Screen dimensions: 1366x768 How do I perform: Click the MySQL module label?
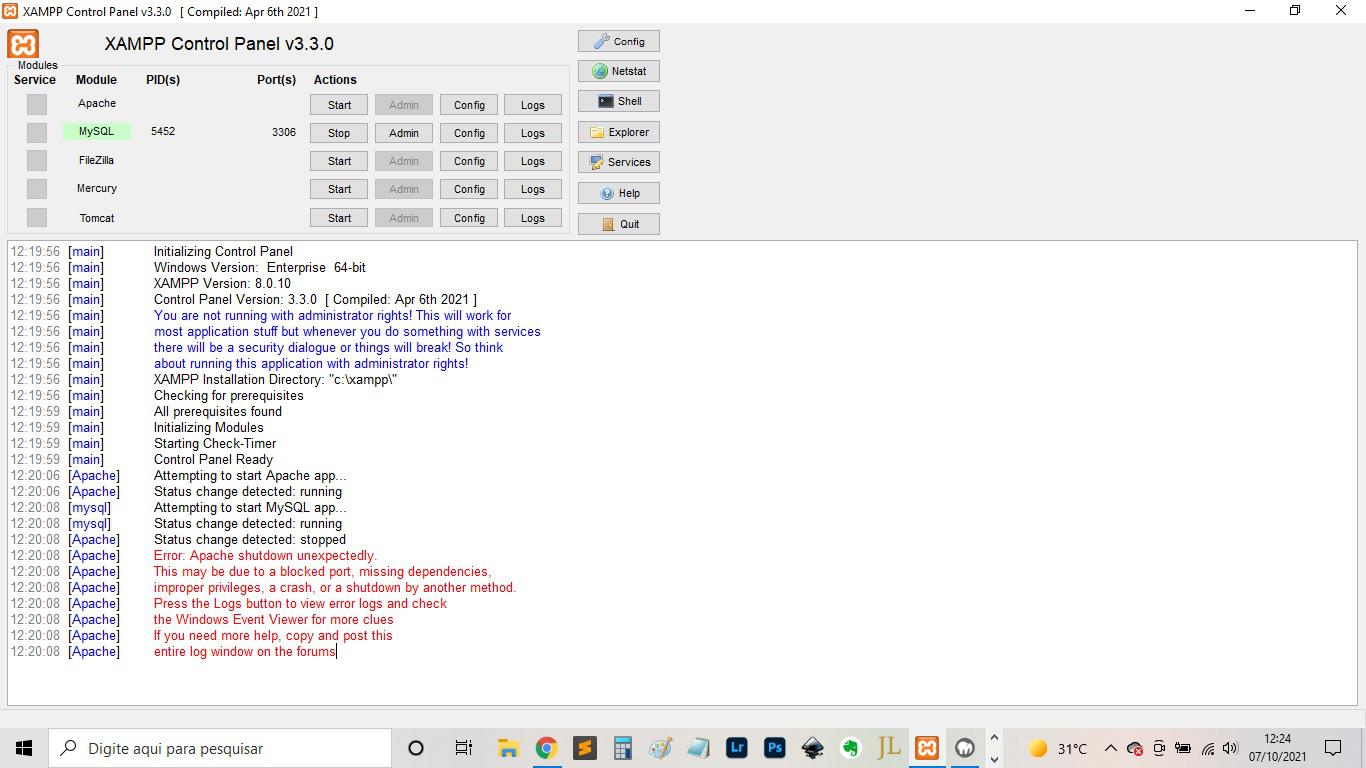tap(97, 131)
